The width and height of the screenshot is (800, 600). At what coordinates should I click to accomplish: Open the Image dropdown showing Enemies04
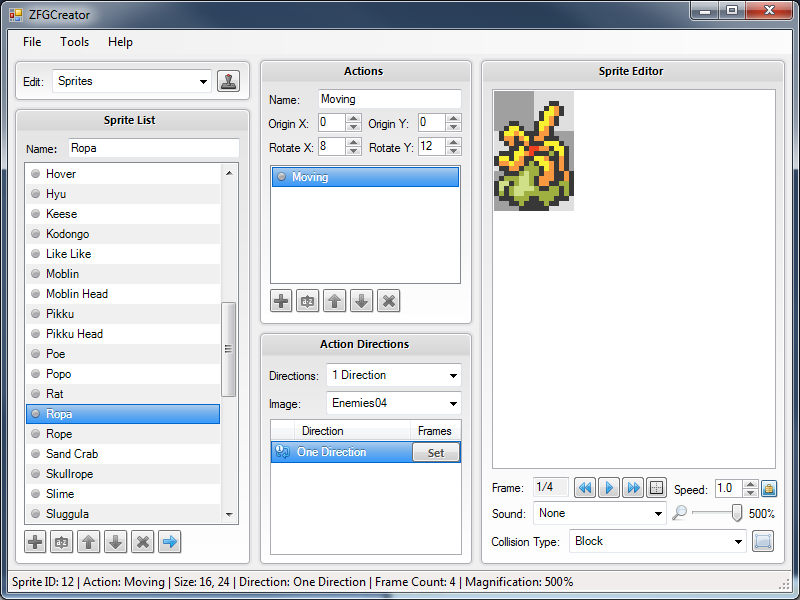(x=393, y=403)
